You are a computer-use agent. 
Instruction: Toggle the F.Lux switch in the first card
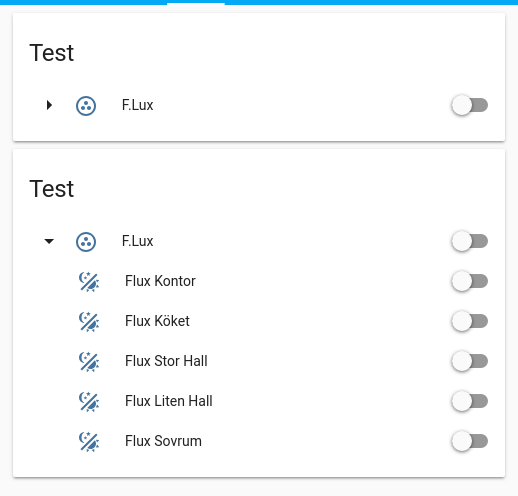coord(470,105)
